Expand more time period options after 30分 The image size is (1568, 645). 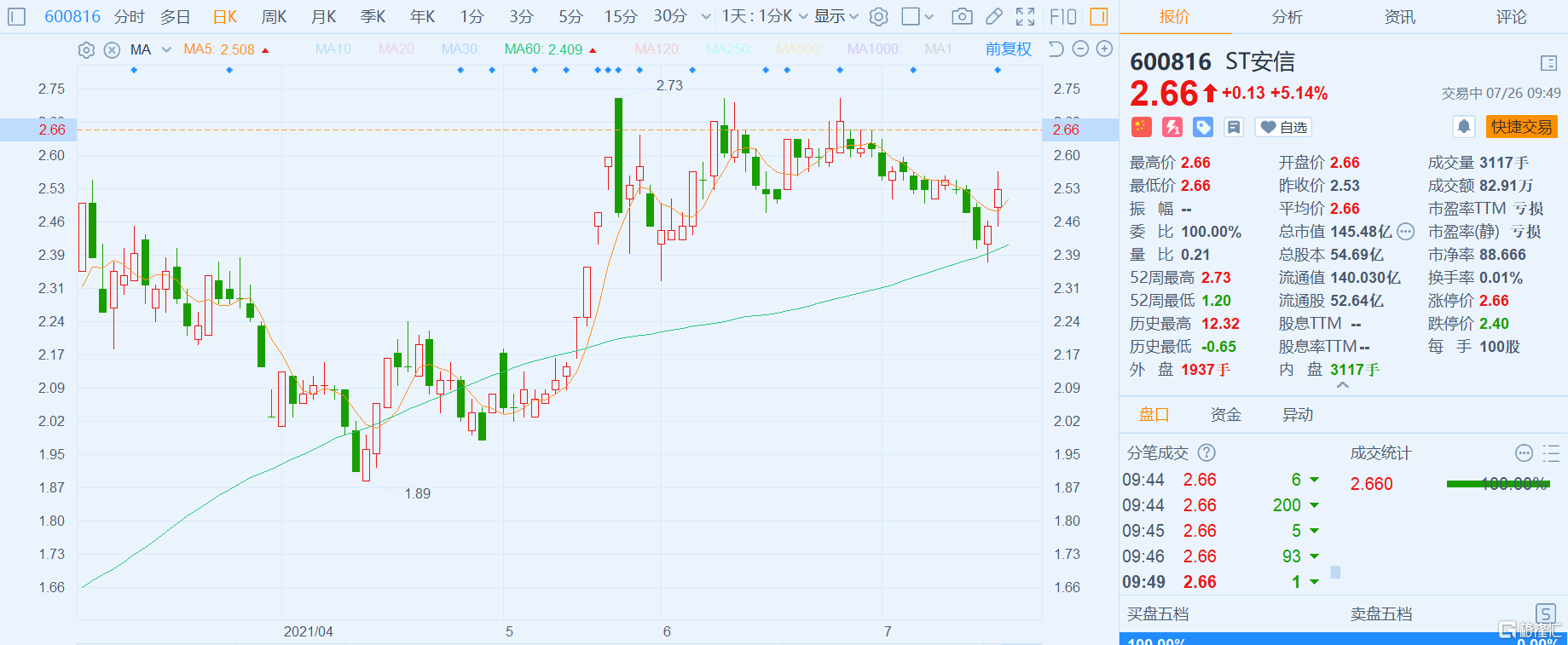pyautogui.click(x=706, y=16)
